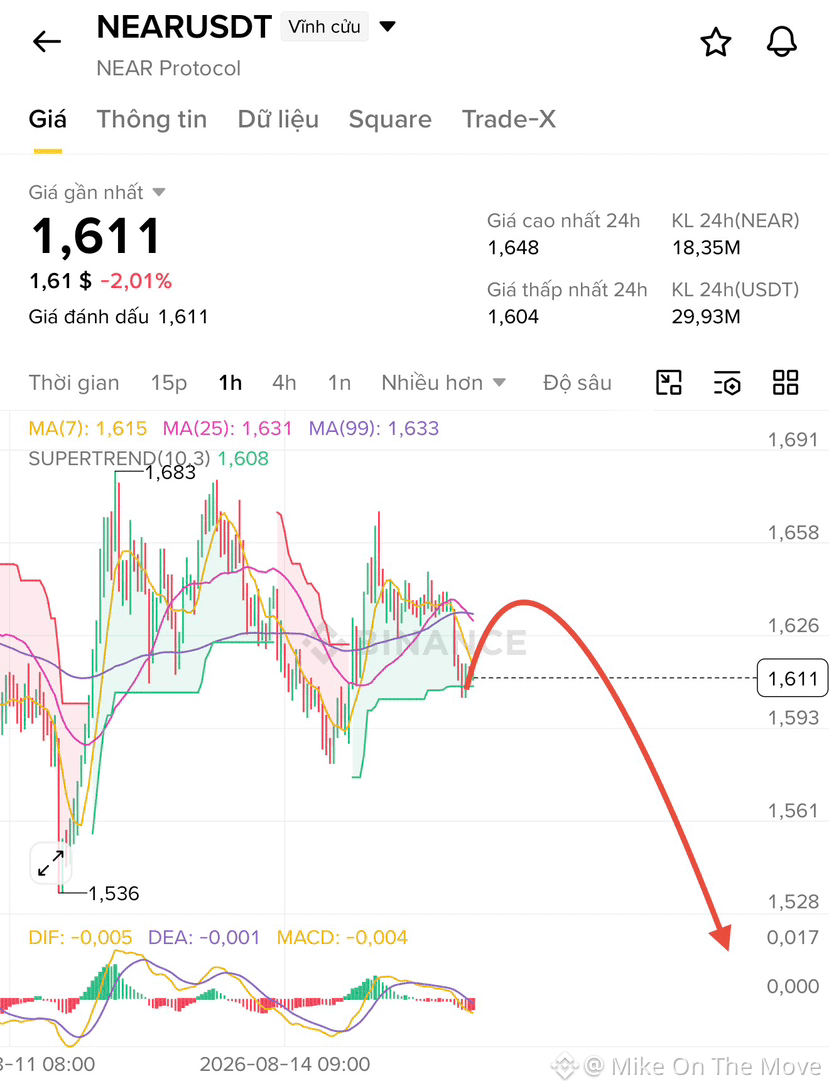The height and width of the screenshot is (1091, 829).
Task: Tap the DIF: -0,005 MACD label
Action: point(80,937)
